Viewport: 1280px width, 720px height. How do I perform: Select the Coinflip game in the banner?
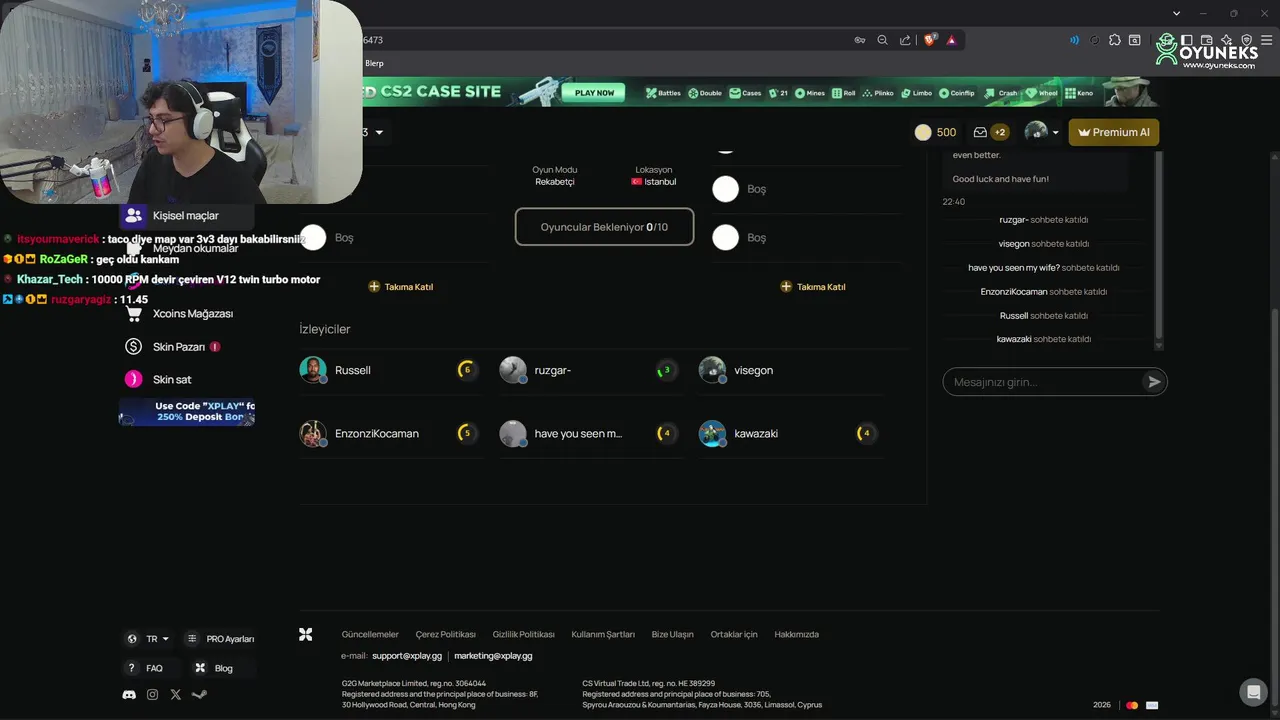coord(956,93)
